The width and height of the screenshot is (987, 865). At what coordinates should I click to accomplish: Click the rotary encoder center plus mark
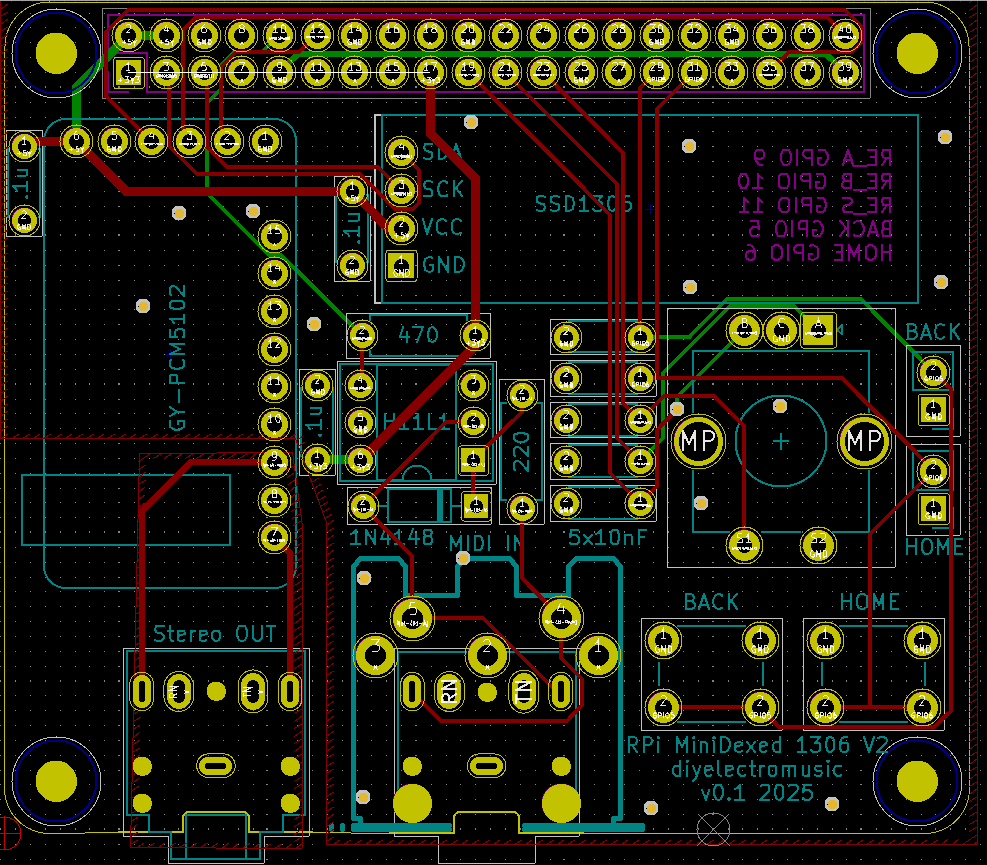(780, 441)
